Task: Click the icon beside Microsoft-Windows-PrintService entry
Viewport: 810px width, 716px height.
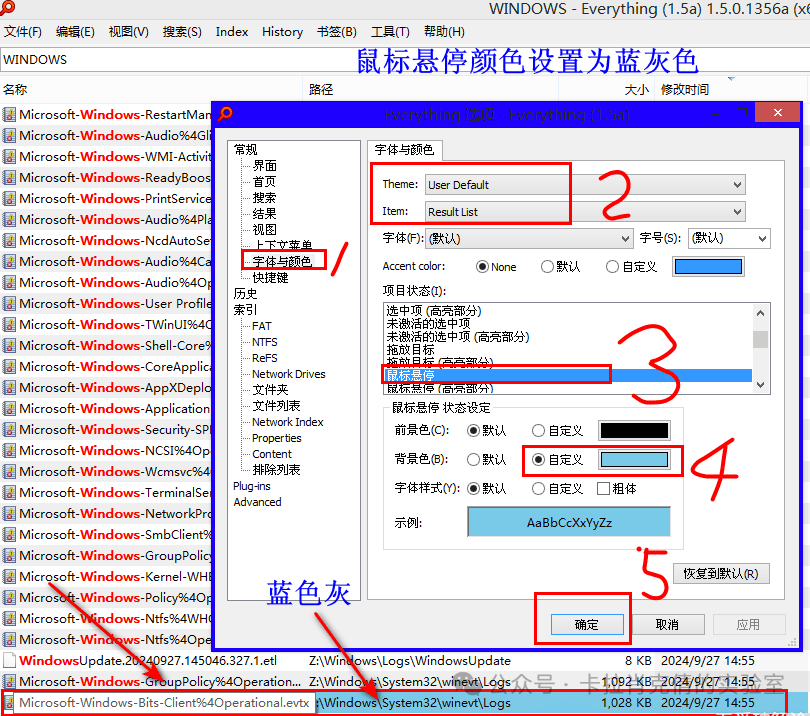Action: point(9,199)
